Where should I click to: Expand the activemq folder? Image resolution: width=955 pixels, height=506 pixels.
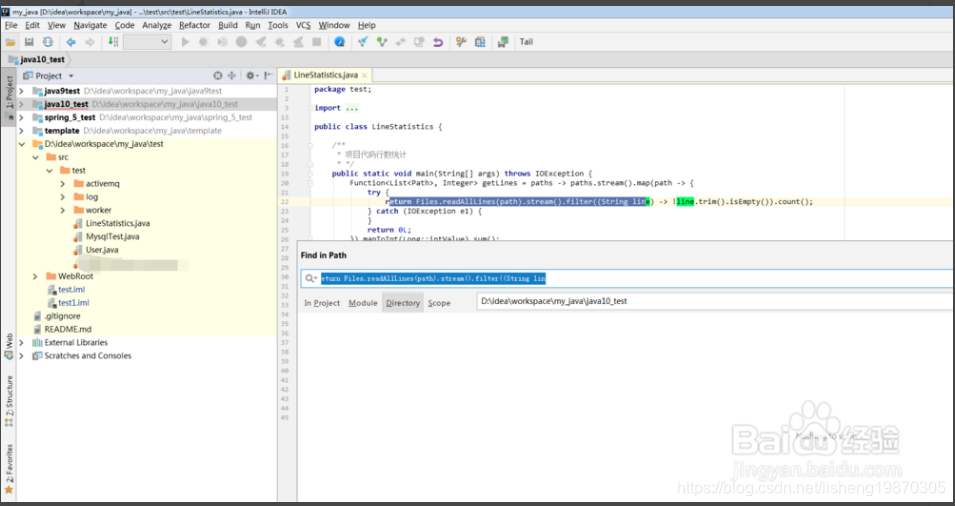pos(62,184)
